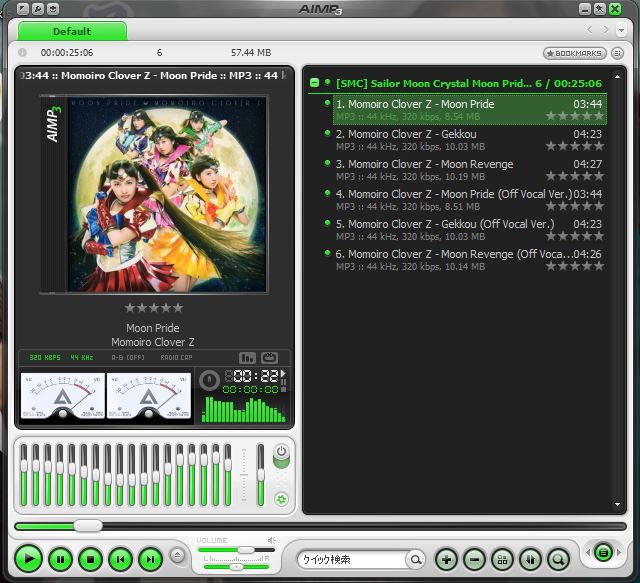640x583 pixels.
Task: Click the spectrum analyzer visualization
Action: [x=244, y=409]
